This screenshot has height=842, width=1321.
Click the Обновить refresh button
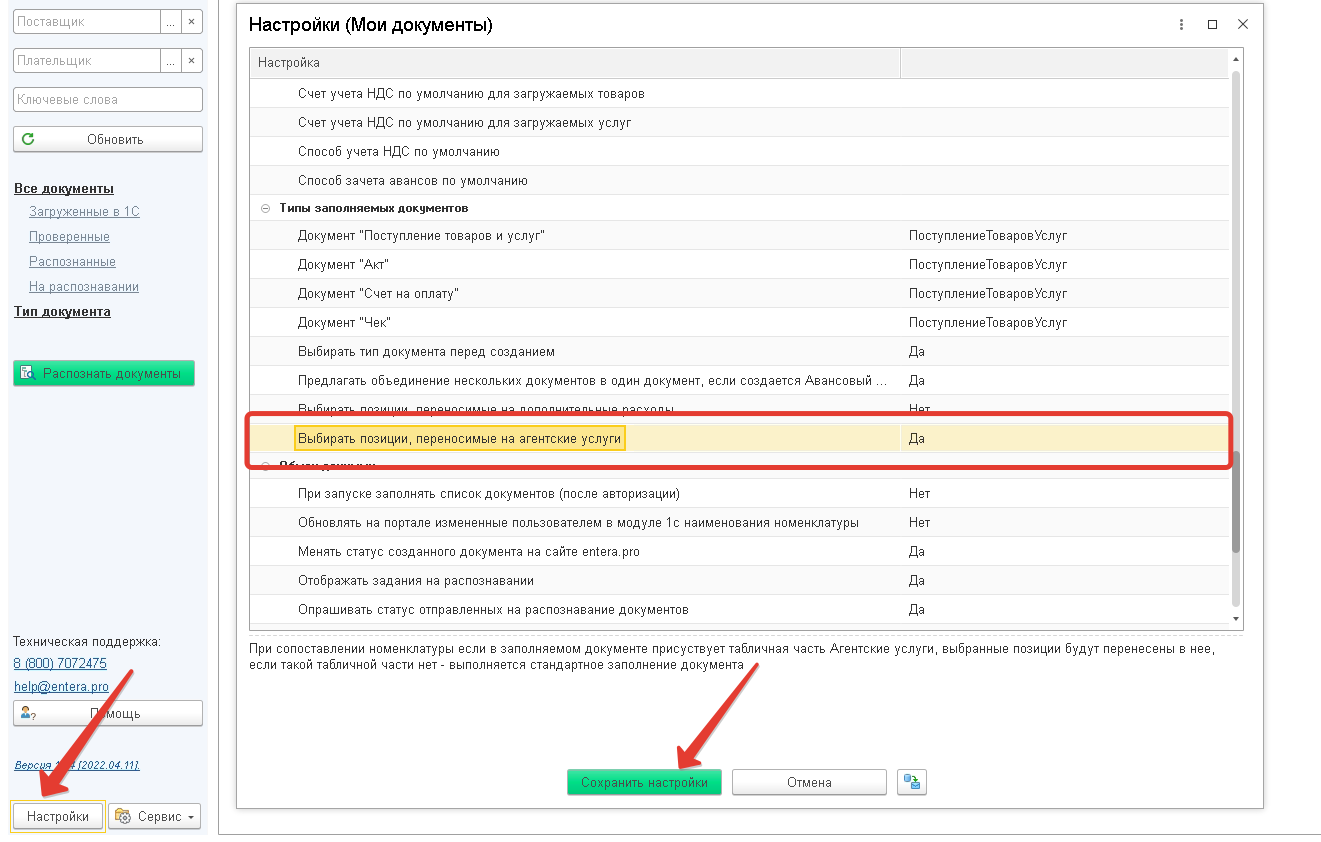coord(108,139)
